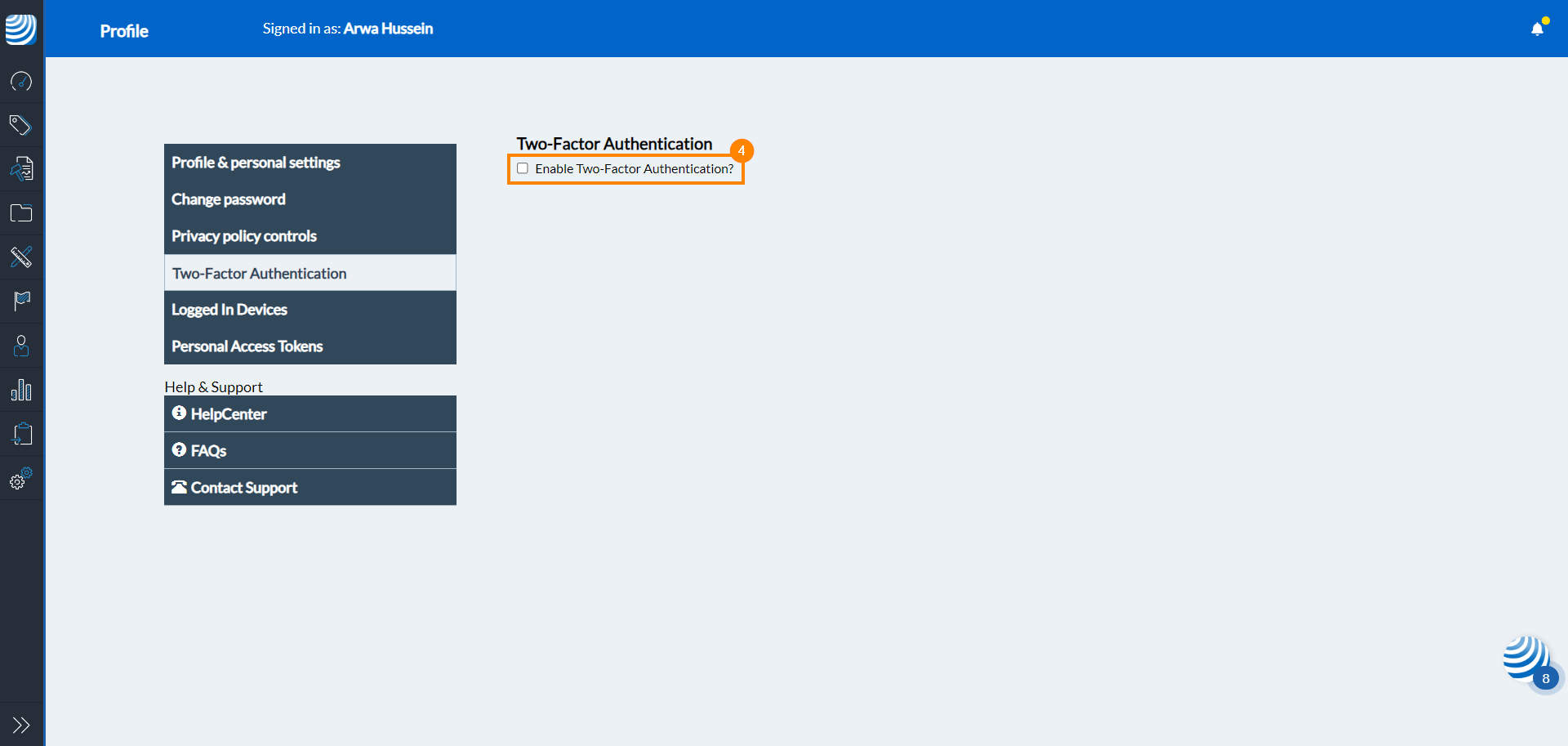This screenshot has height=746, width=1568.
Task: Click the settings gears icon in sidebar
Action: click(x=21, y=479)
